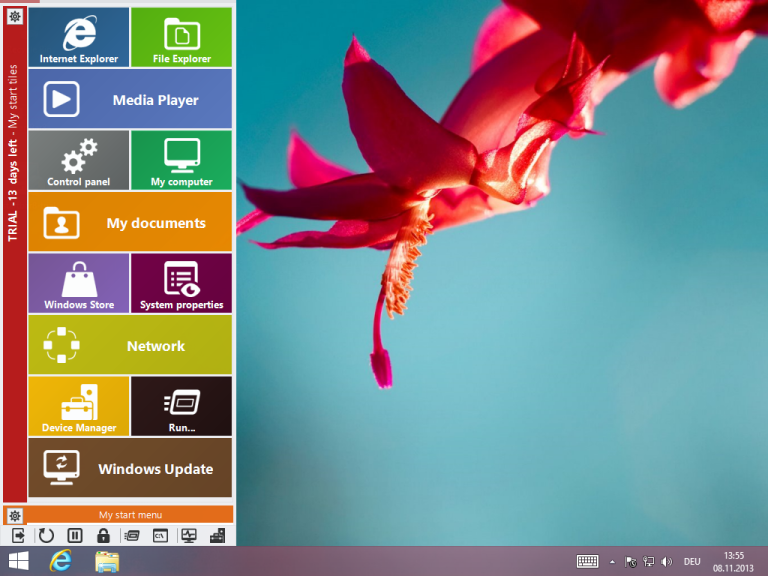Click the restart icon in bottom toolbar
This screenshot has width=768, height=576.
coord(46,536)
